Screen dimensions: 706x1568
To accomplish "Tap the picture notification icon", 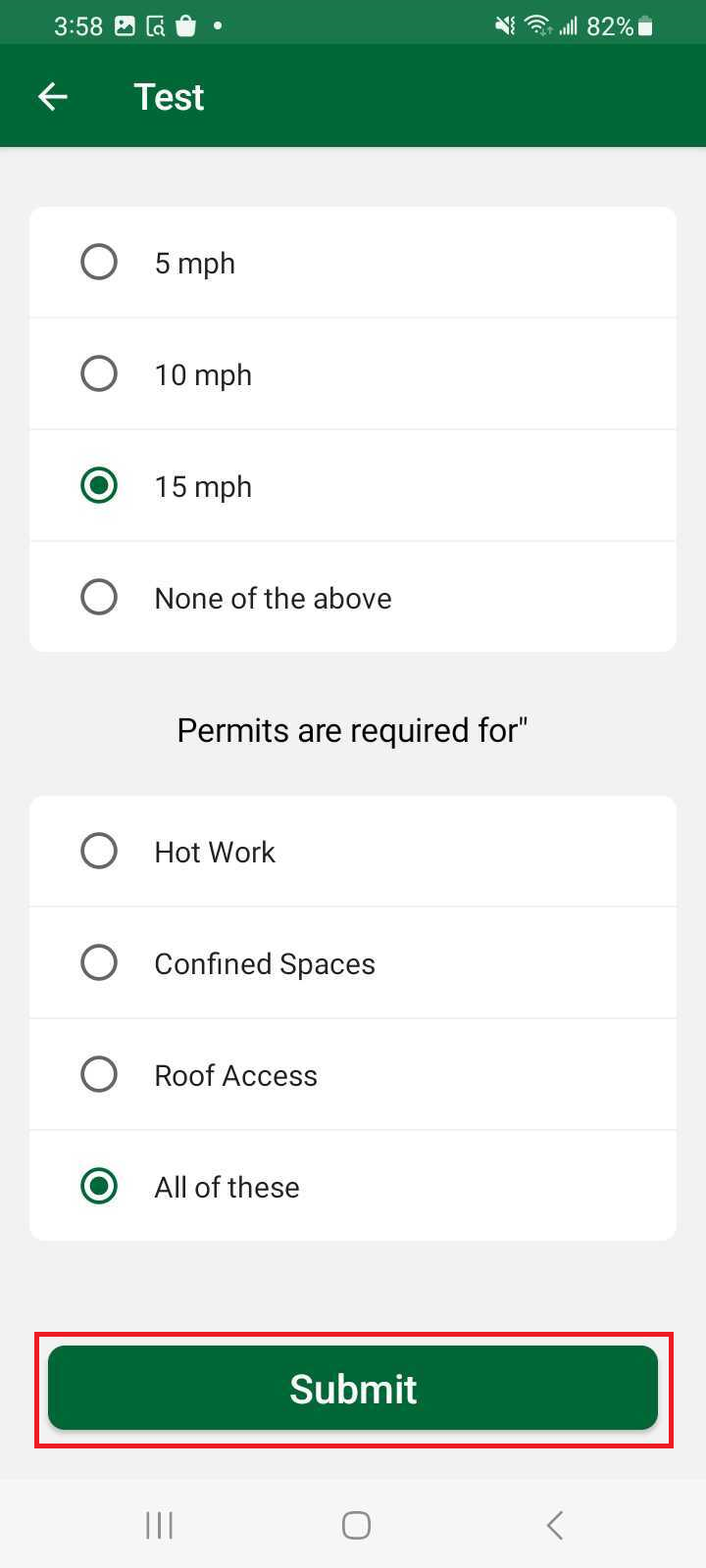I will tap(125, 26).
